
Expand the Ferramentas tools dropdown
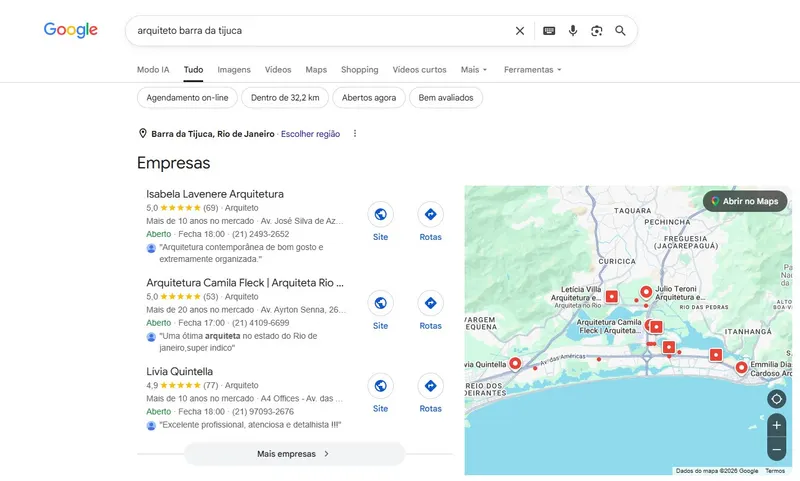533,70
